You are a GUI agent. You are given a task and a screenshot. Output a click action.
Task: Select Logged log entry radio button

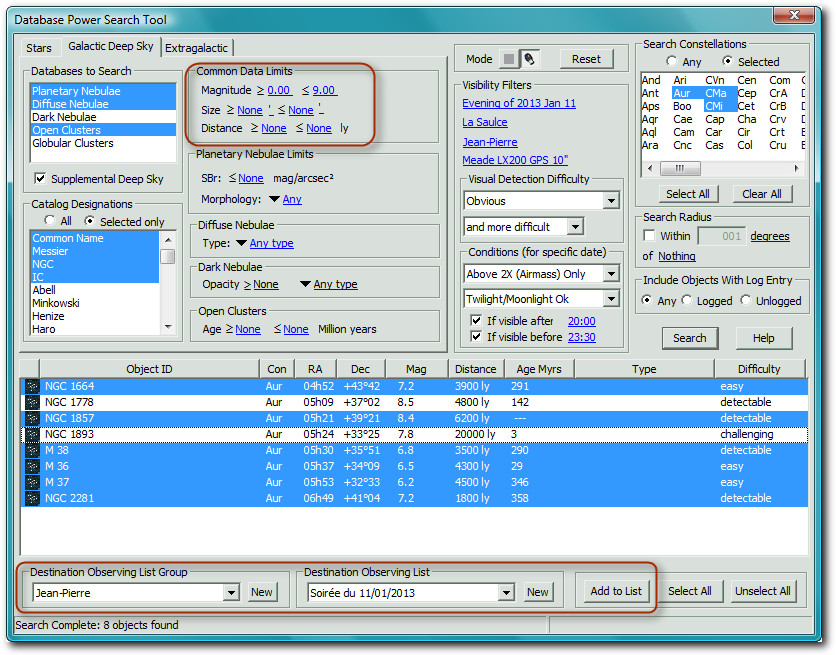click(x=687, y=300)
